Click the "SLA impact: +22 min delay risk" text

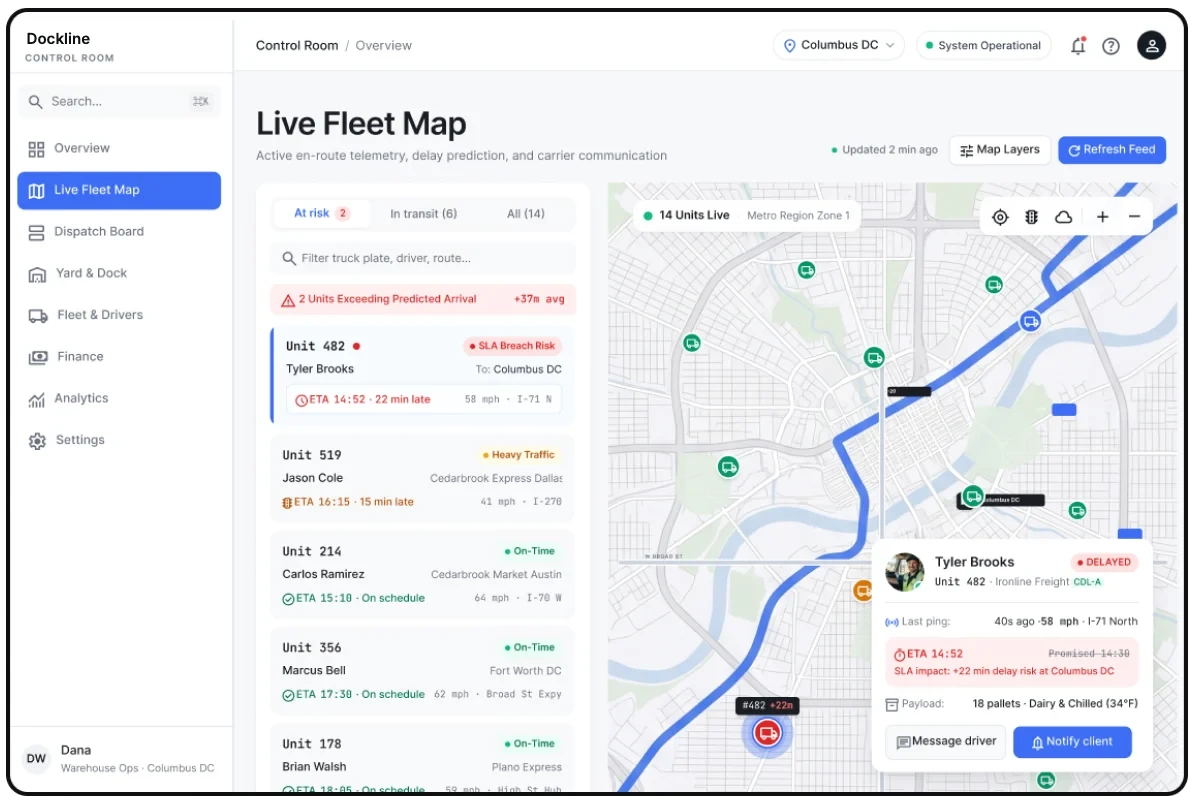1004,671
